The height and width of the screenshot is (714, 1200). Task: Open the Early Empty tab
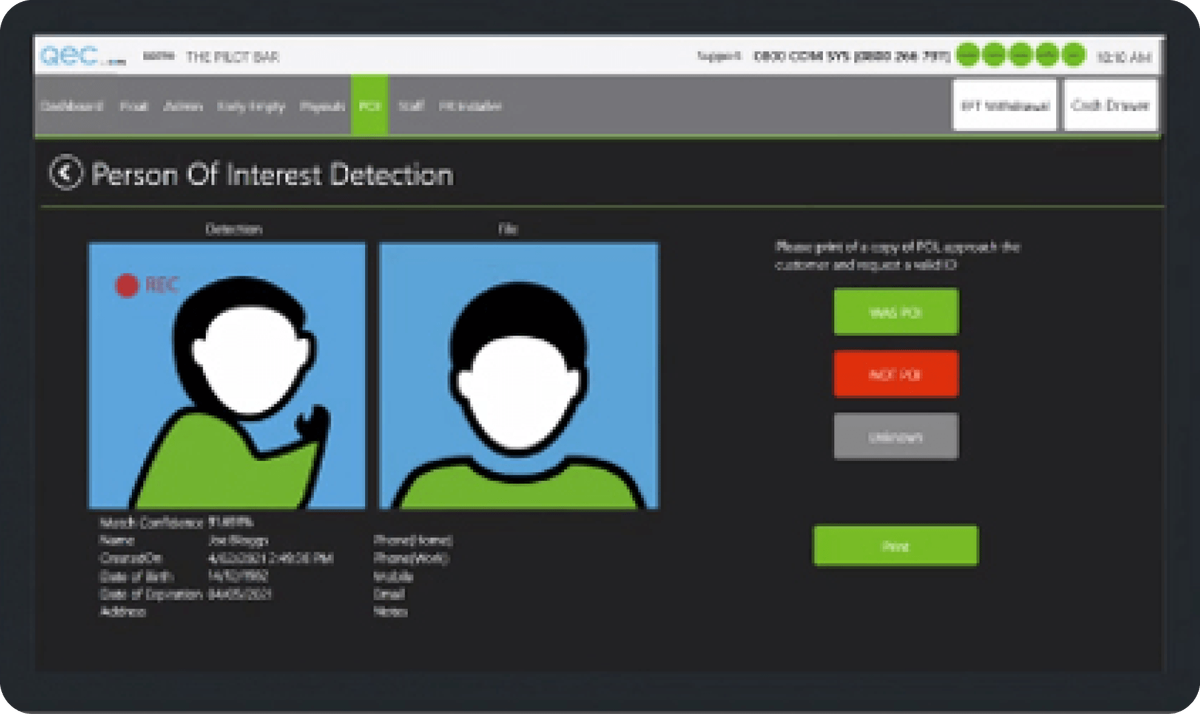250,106
